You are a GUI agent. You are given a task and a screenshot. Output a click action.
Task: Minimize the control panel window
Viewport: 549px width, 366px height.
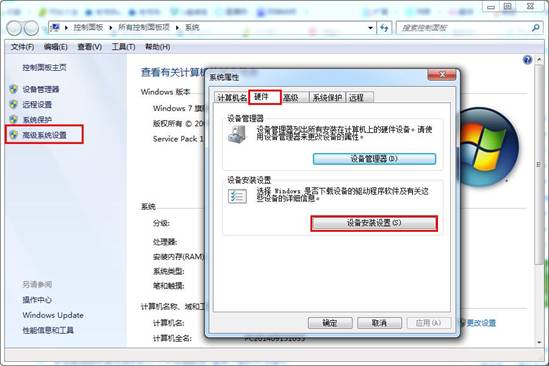[491, 7]
